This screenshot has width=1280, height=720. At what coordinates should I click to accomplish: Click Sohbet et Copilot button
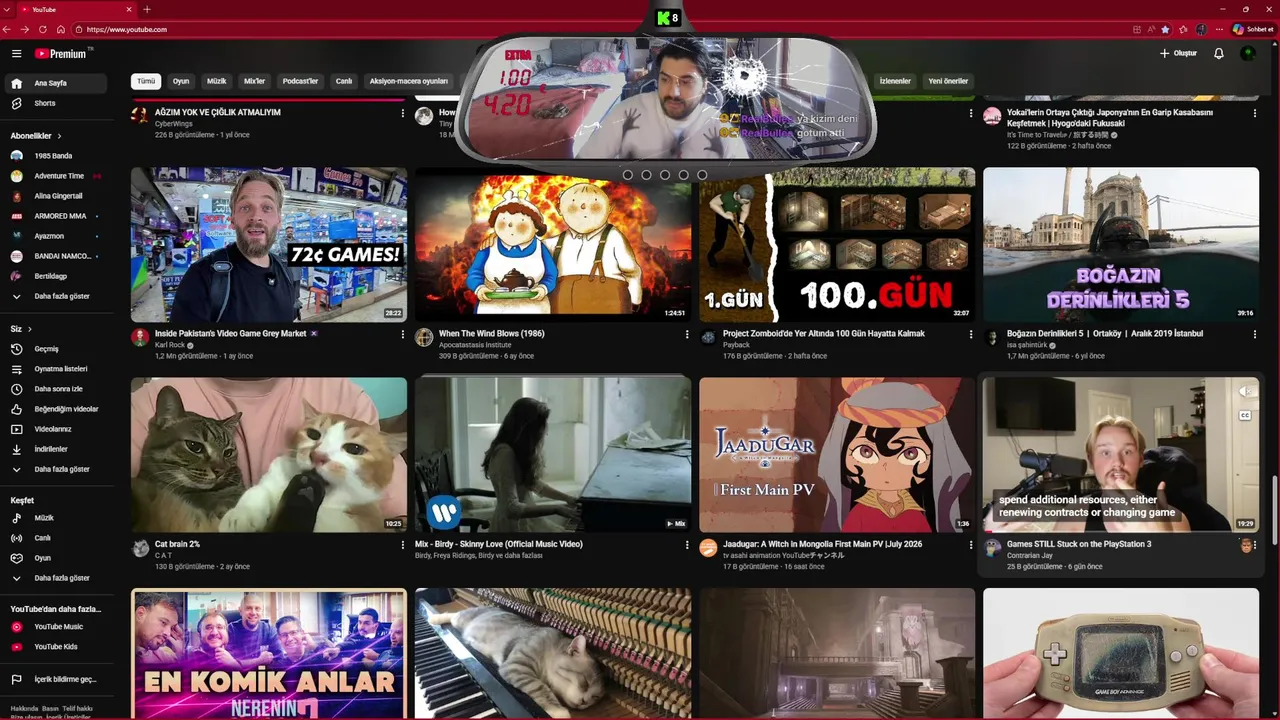(1253, 29)
